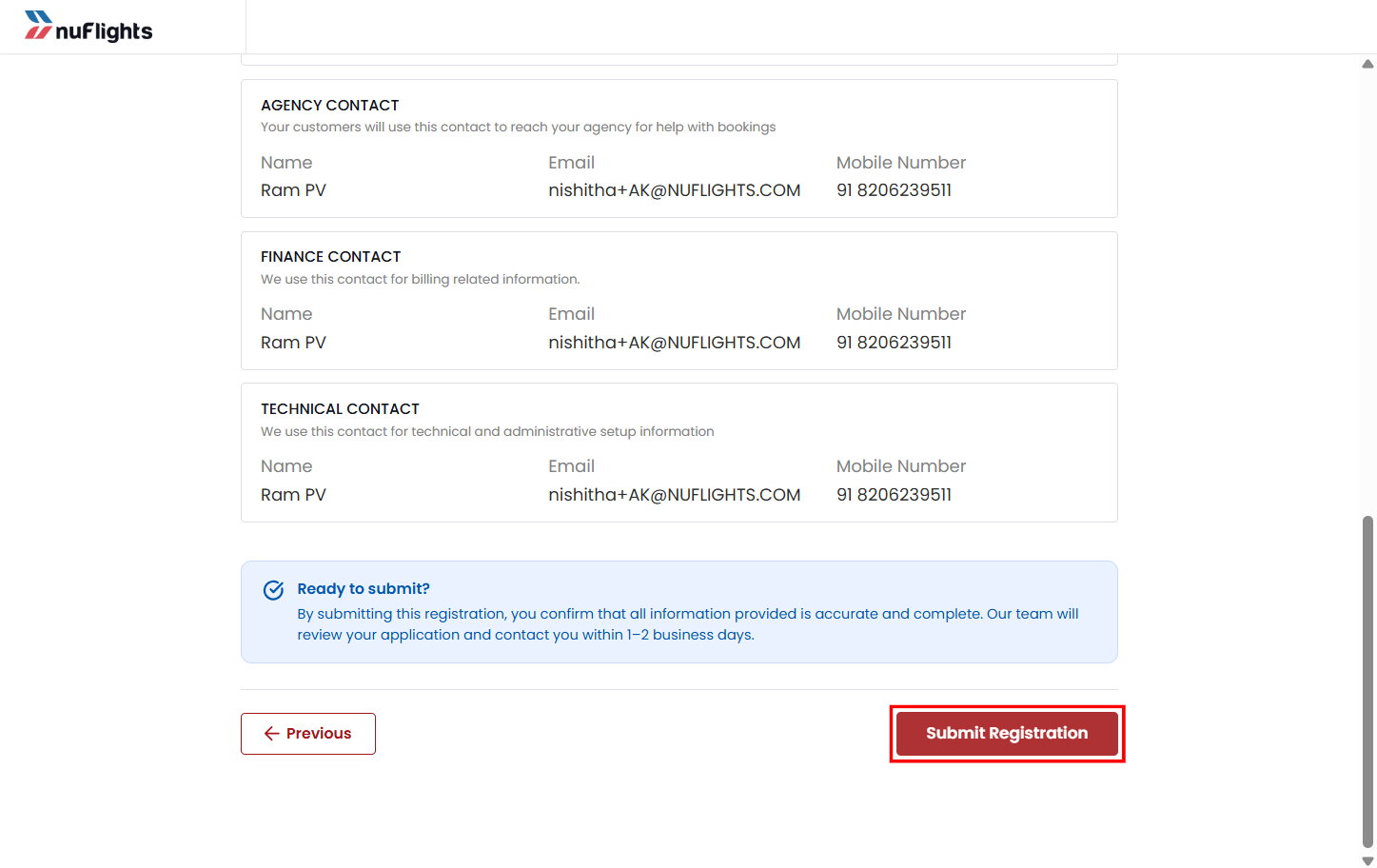Click the scrollbar down arrow
1377x868 pixels.
tap(1367, 860)
